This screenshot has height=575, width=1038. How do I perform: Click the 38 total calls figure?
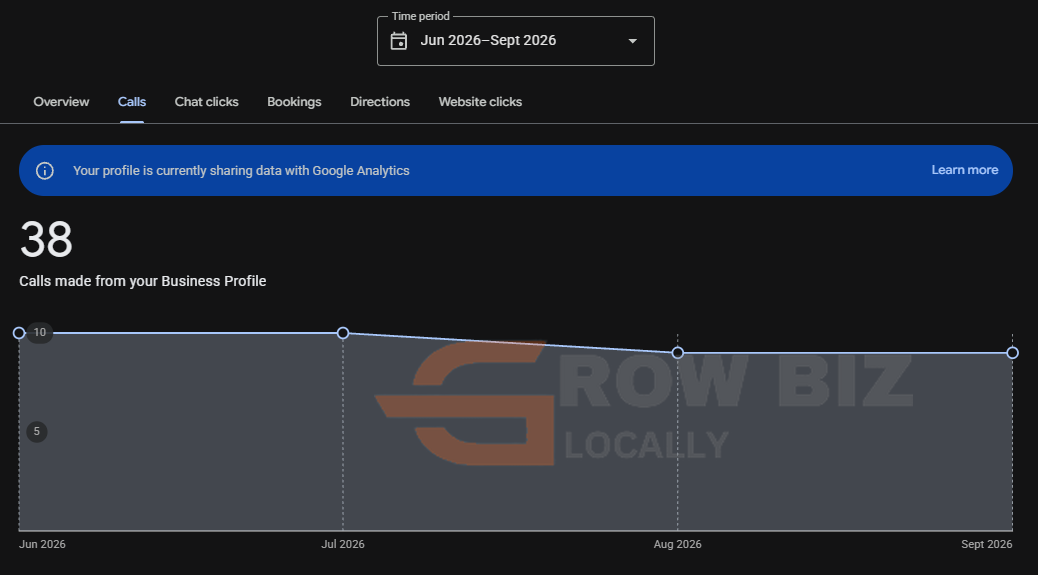(x=46, y=240)
